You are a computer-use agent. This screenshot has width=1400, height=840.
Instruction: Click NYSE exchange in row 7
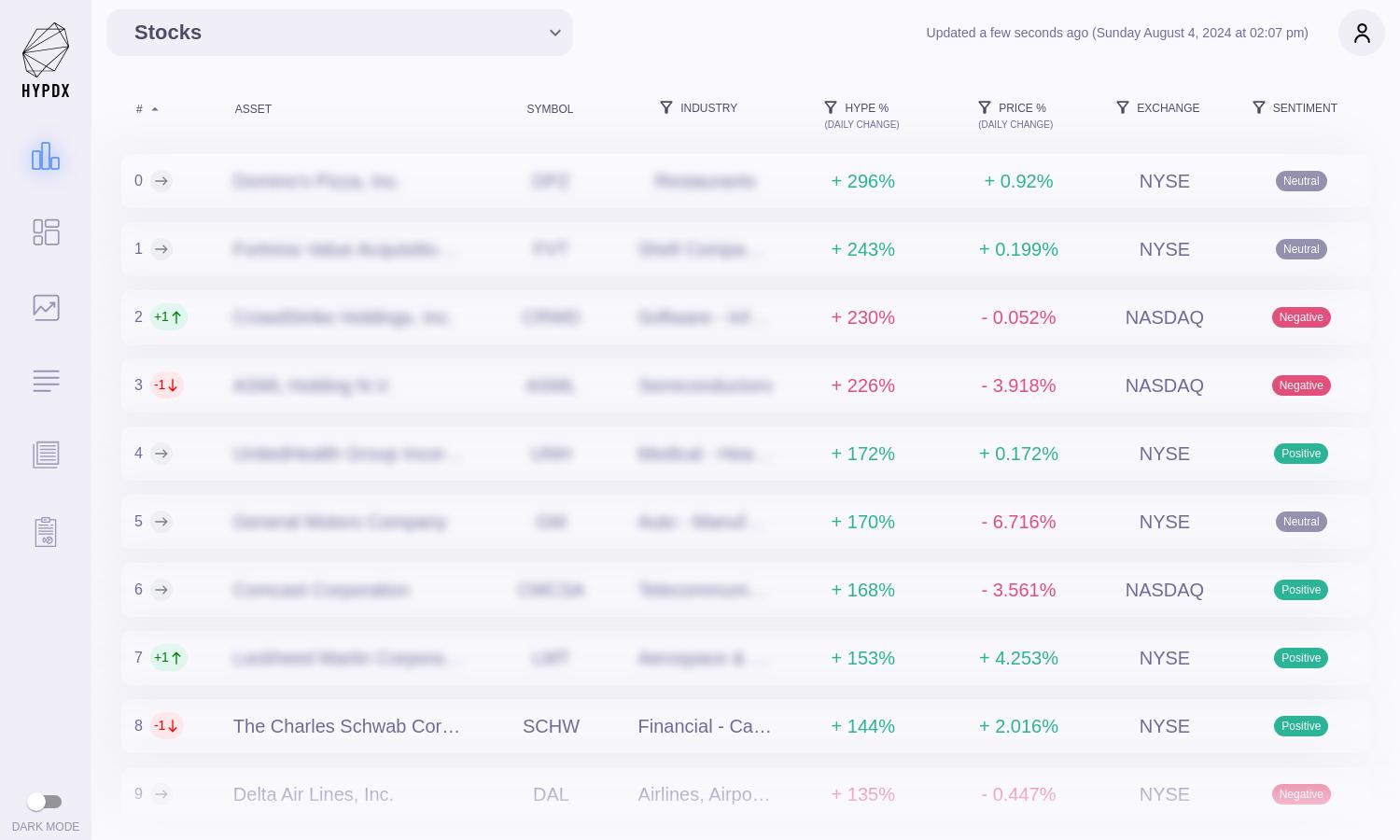[1165, 658]
